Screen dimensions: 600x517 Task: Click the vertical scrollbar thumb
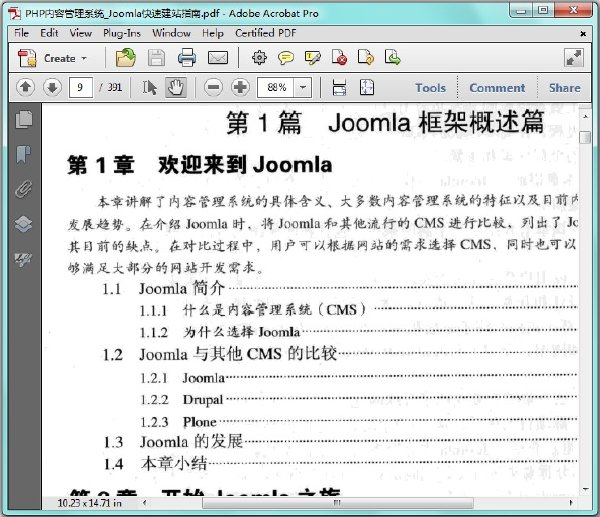(585, 137)
